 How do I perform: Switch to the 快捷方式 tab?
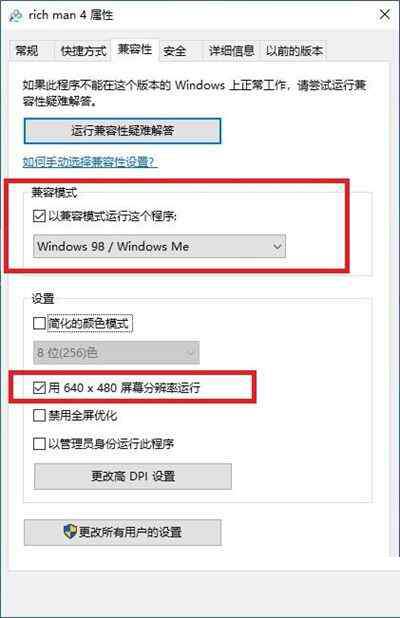click(x=83, y=51)
